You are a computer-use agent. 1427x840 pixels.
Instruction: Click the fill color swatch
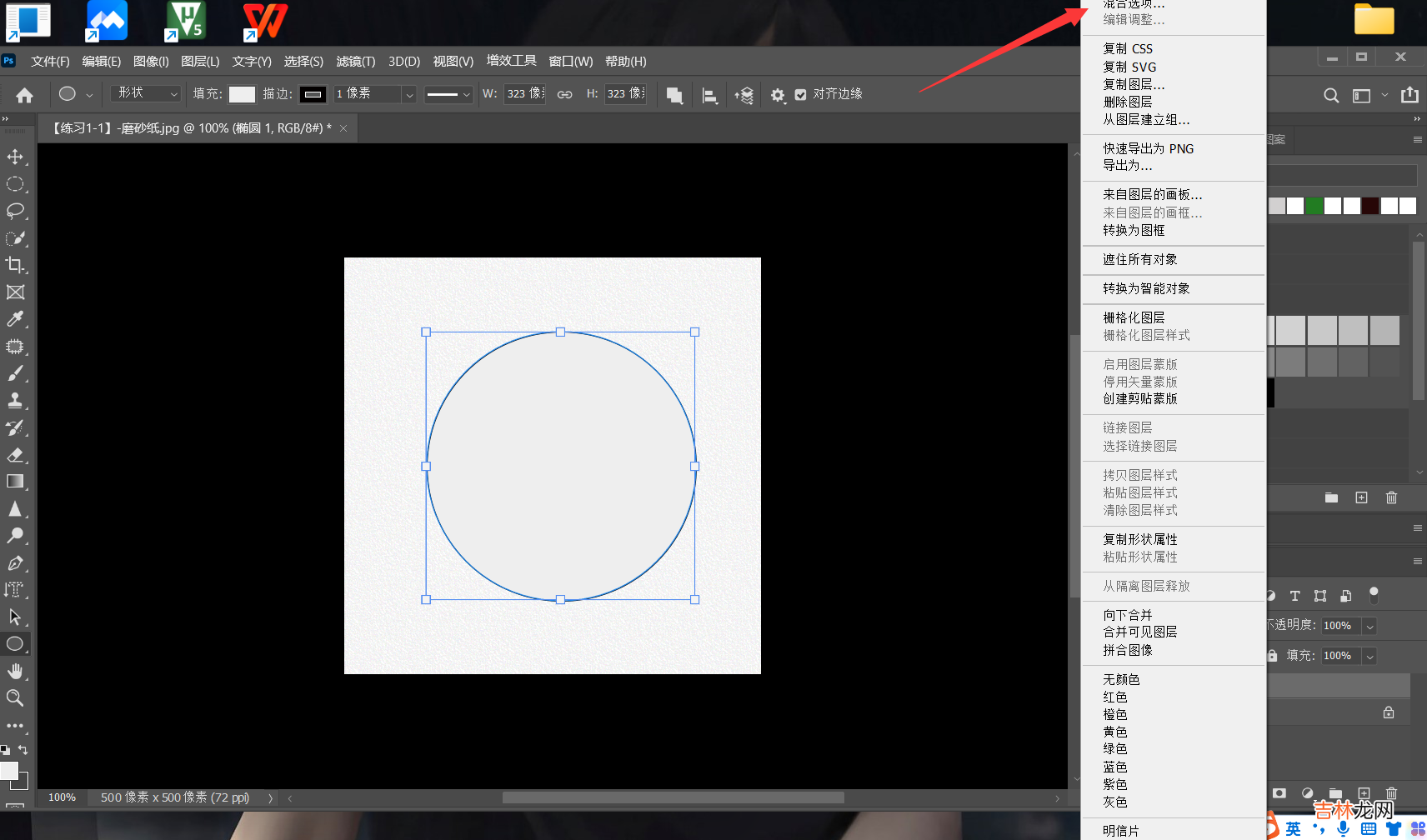pos(242,94)
